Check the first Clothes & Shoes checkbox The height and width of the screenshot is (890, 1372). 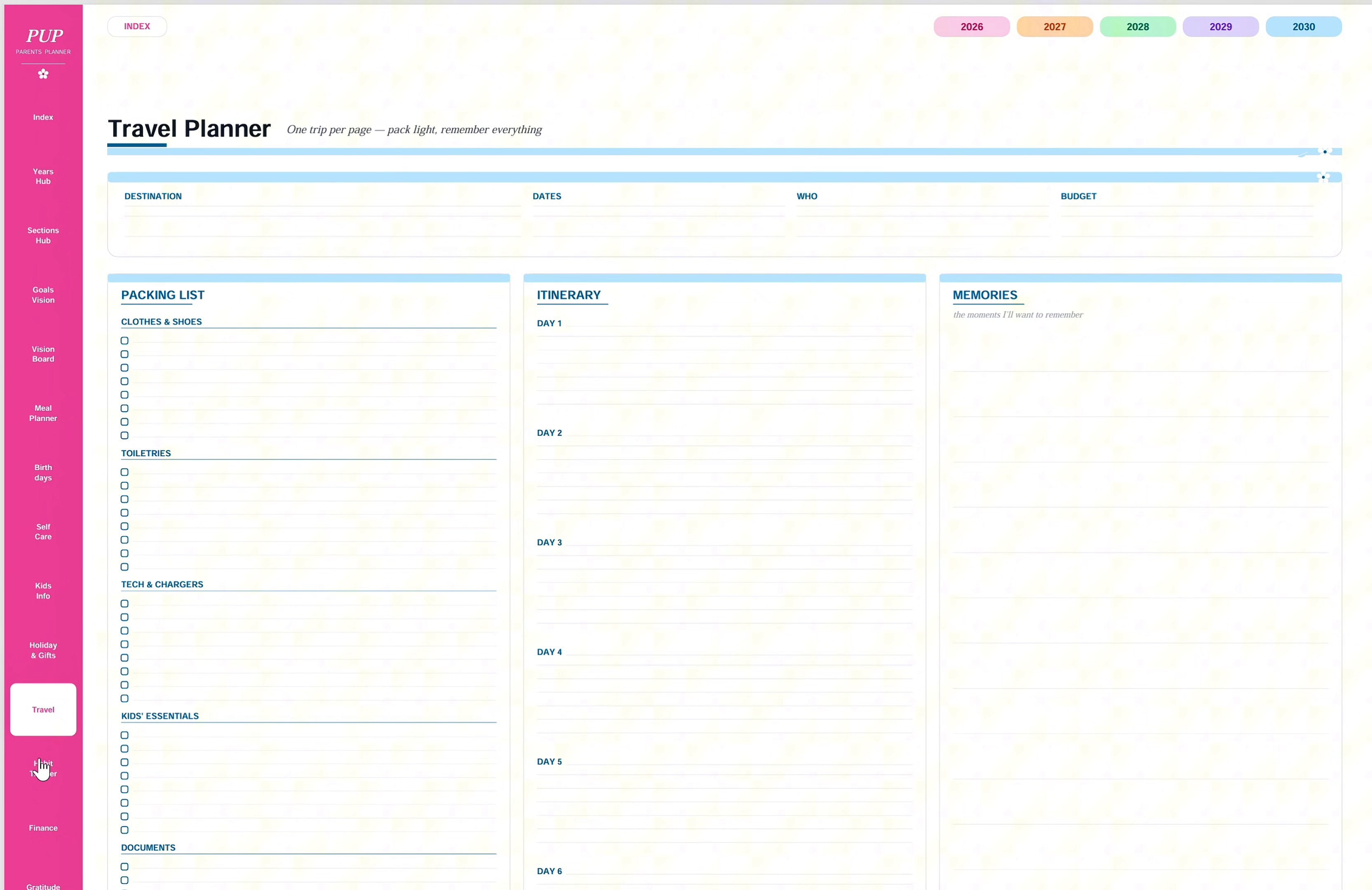pos(125,340)
